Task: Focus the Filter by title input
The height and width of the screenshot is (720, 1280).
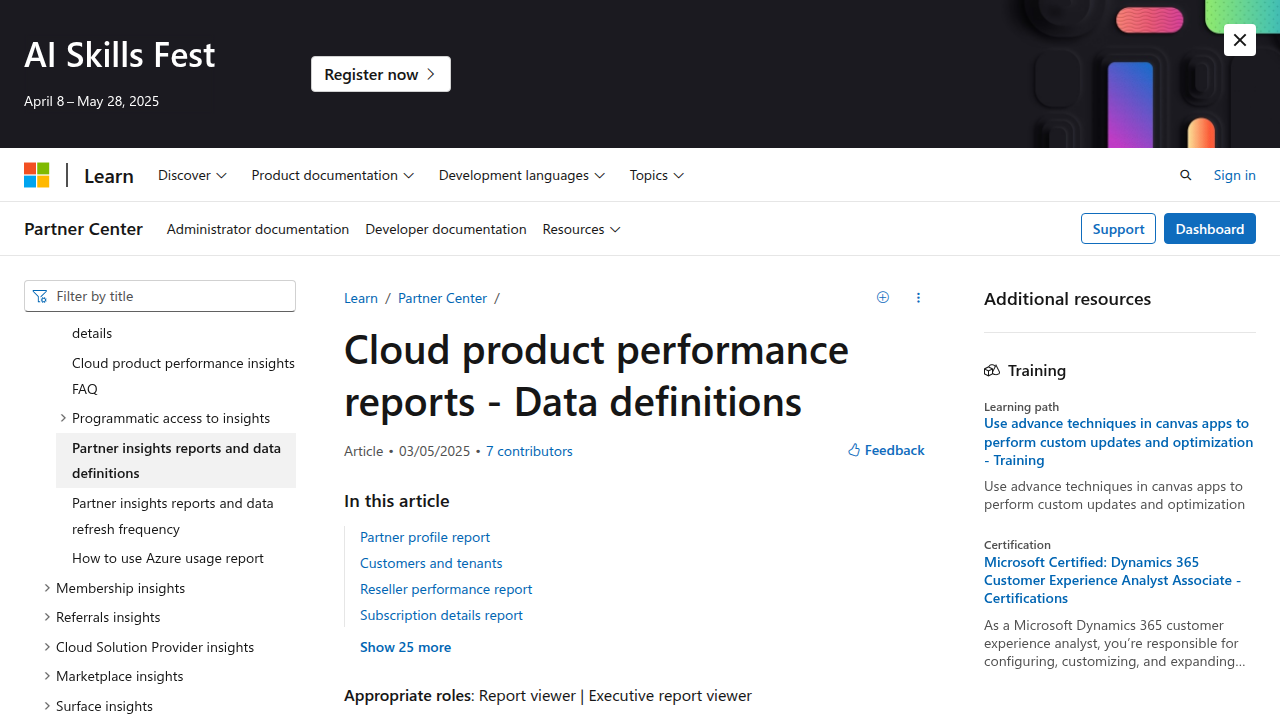Action: pos(160,296)
